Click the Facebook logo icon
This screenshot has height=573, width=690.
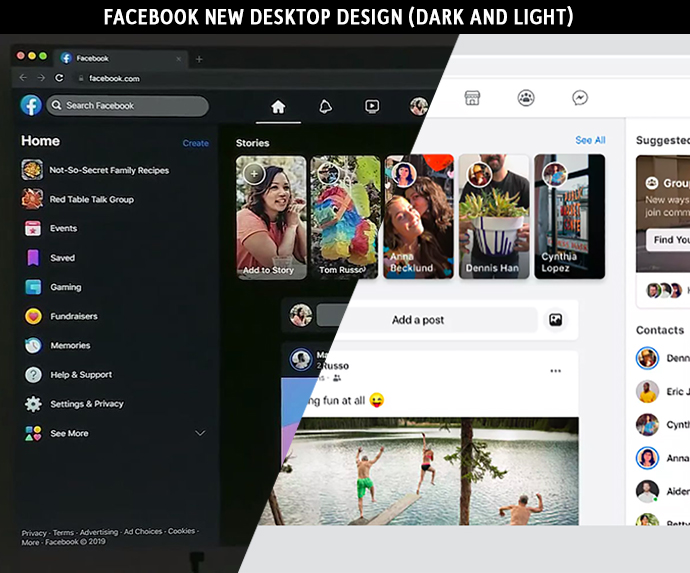click(31, 106)
